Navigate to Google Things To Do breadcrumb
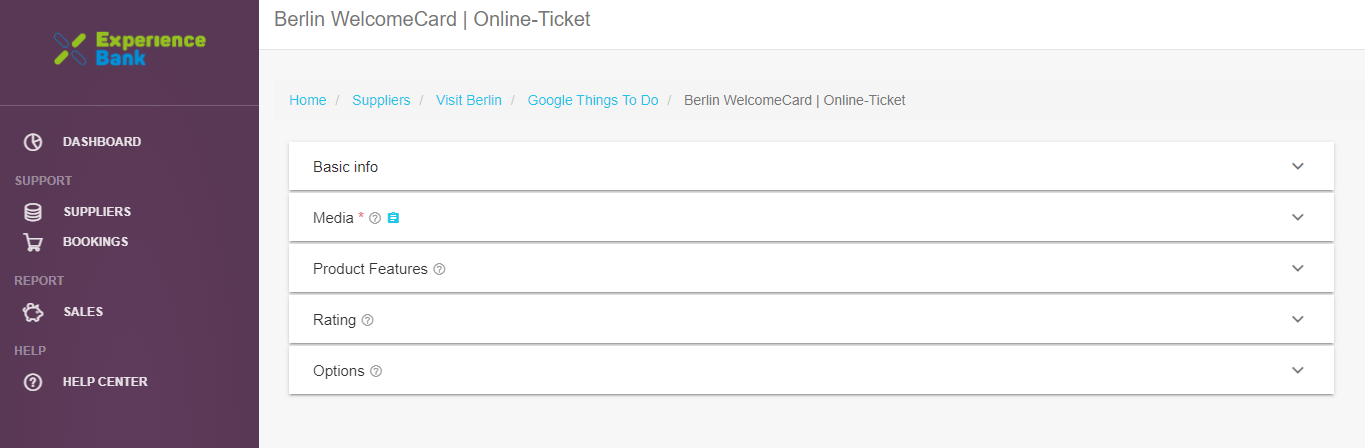1365x448 pixels. [x=593, y=100]
